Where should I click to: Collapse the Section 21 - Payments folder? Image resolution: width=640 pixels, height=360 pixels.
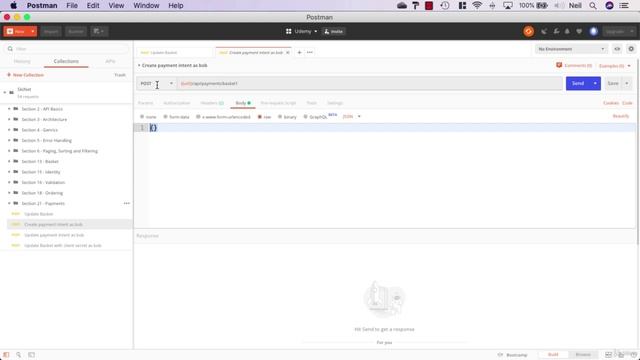click(9, 203)
